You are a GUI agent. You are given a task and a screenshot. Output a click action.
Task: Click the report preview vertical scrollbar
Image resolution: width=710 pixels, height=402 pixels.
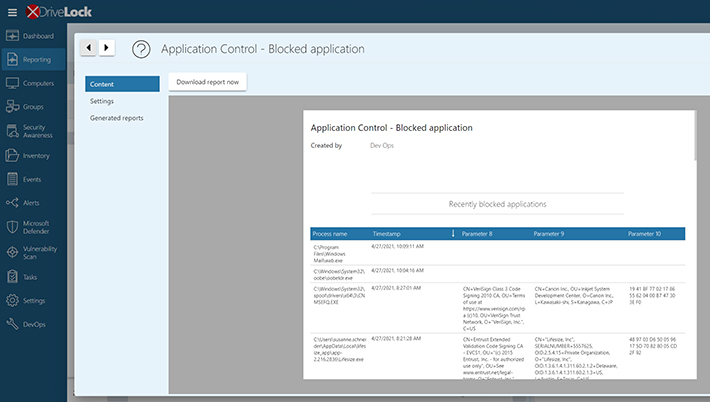pos(695,136)
